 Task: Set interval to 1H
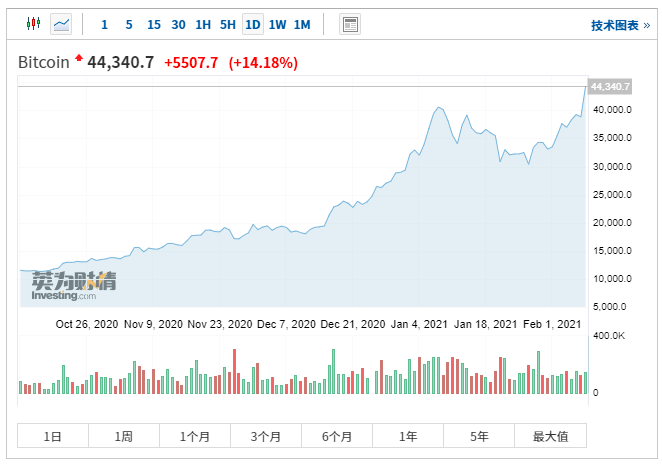coord(203,24)
